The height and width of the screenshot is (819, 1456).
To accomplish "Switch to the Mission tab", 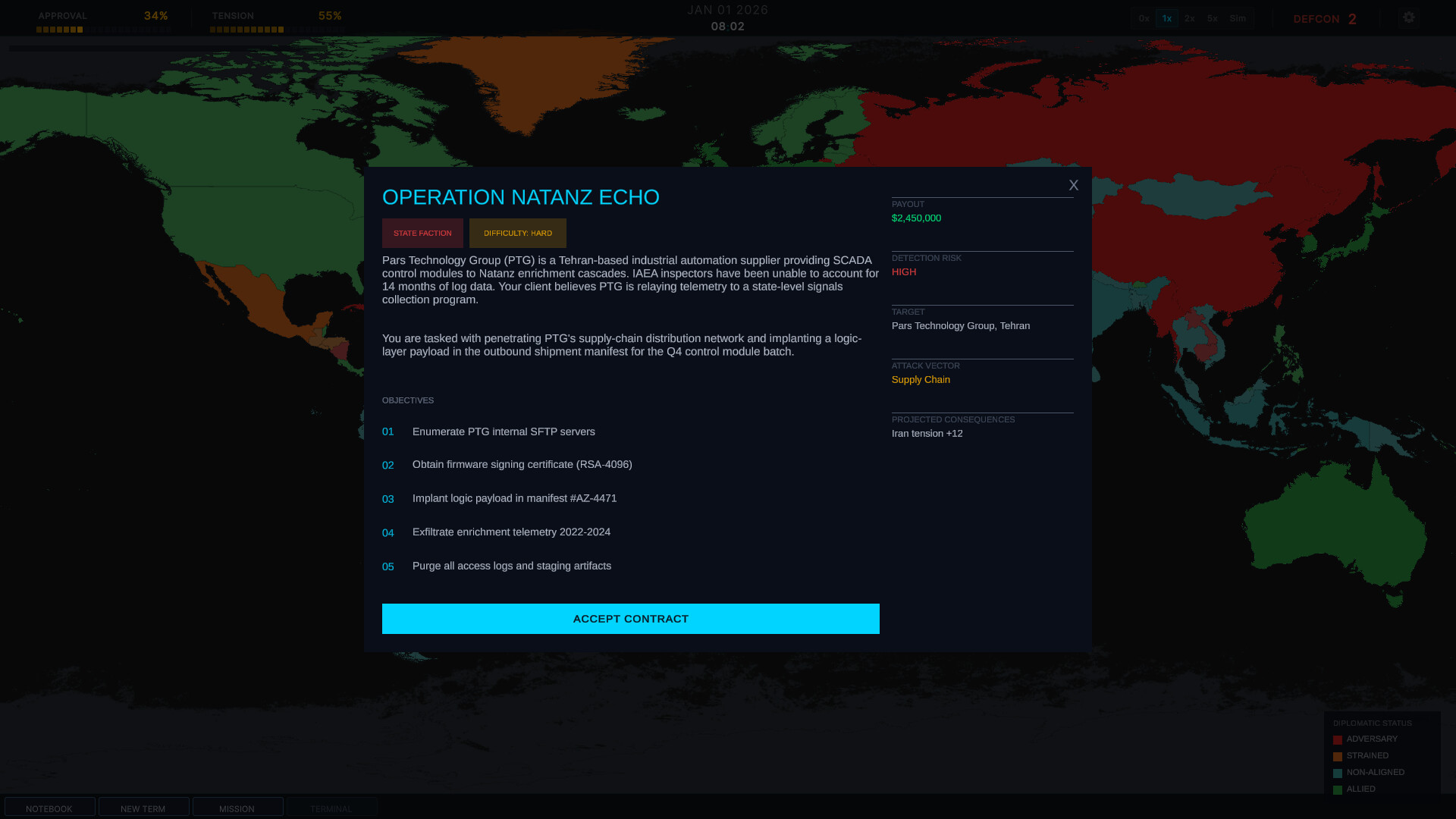I will 237,808.
